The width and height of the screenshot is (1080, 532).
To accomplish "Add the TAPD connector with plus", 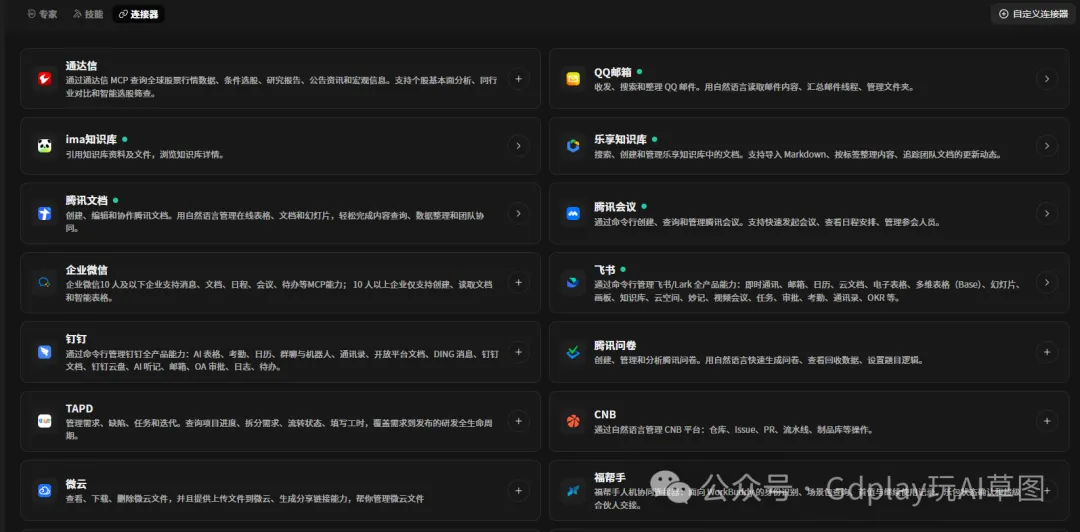I will [x=518, y=421].
